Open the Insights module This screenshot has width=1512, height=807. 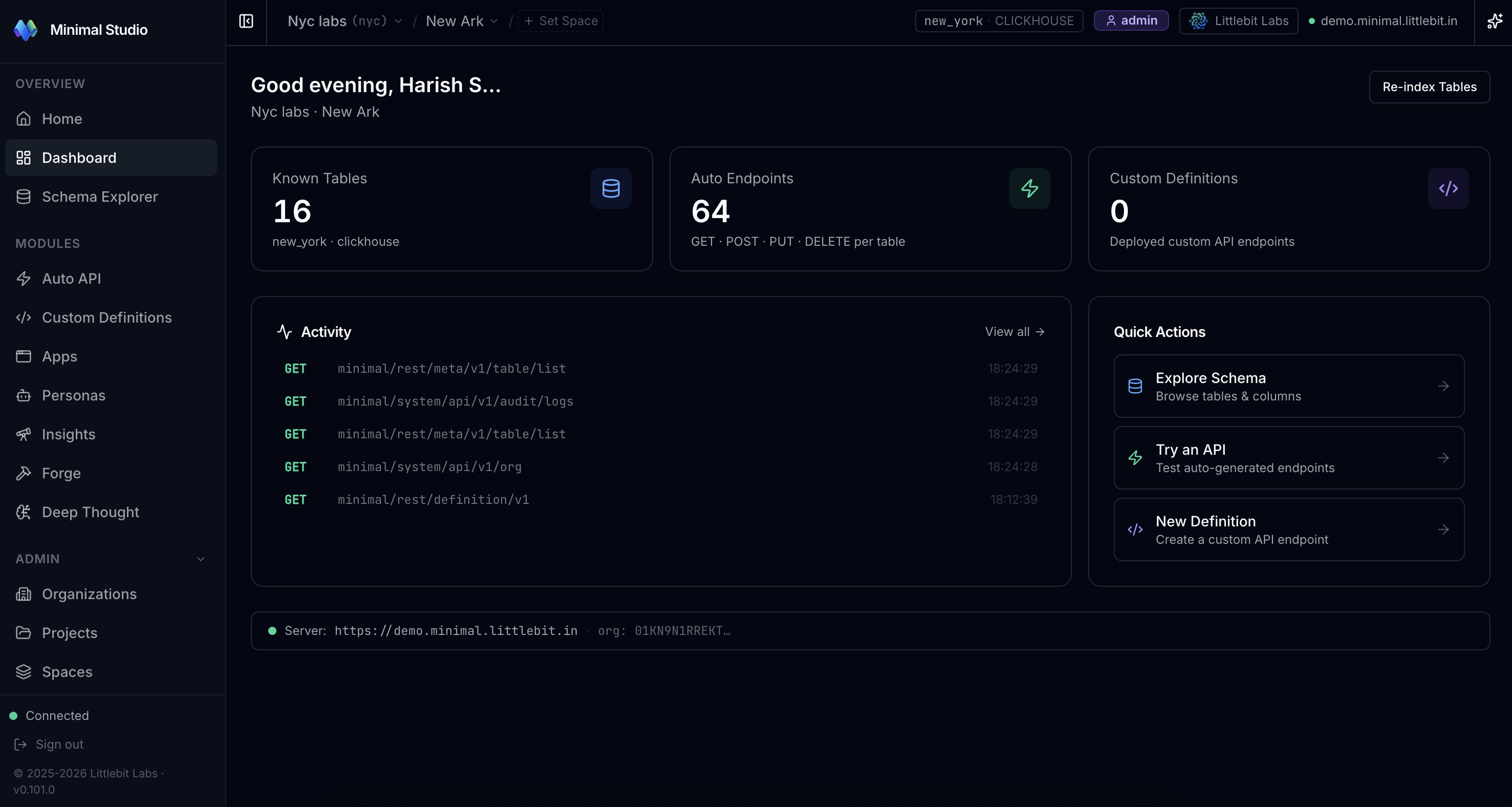68,435
